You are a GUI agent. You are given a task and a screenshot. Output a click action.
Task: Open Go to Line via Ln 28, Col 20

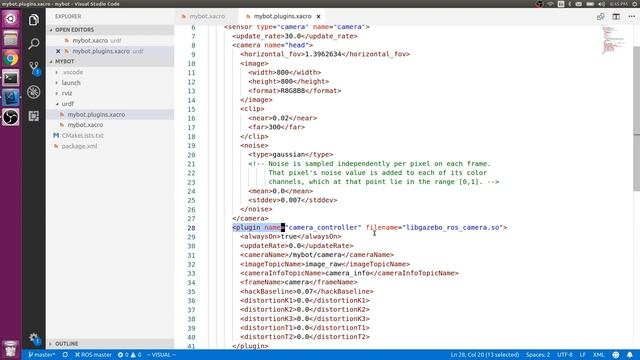484,355
